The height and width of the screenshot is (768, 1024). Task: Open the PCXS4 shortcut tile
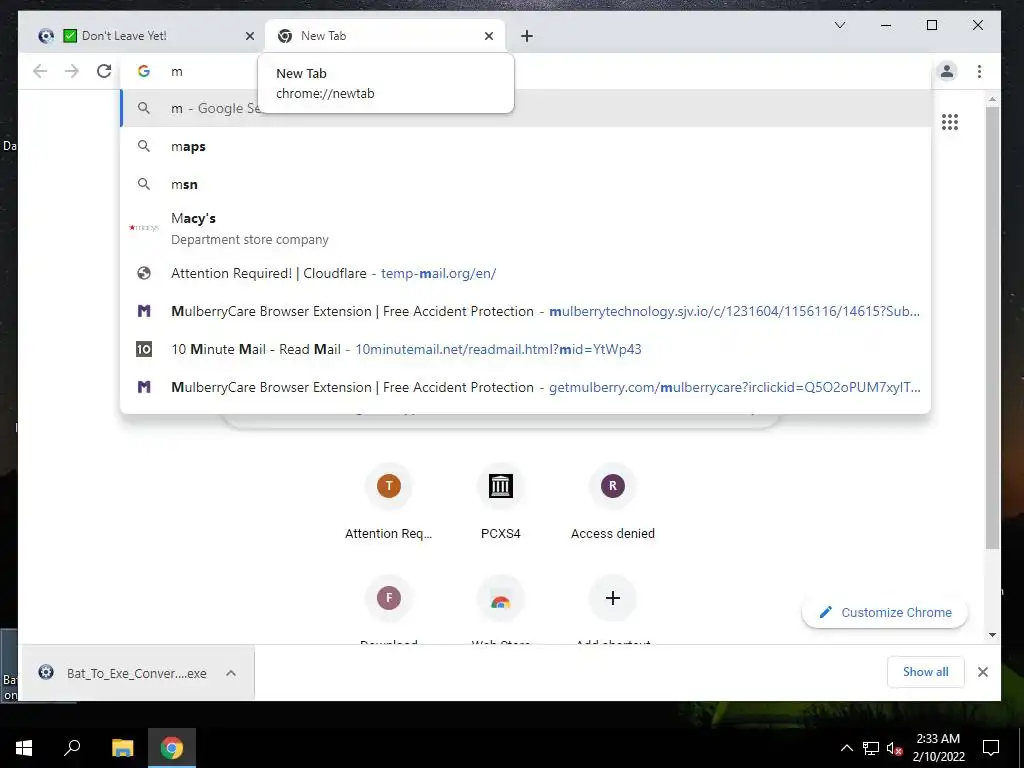pyautogui.click(x=501, y=501)
